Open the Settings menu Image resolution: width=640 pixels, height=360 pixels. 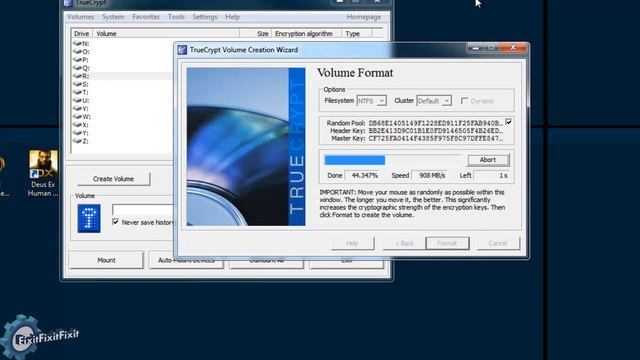[205, 17]
